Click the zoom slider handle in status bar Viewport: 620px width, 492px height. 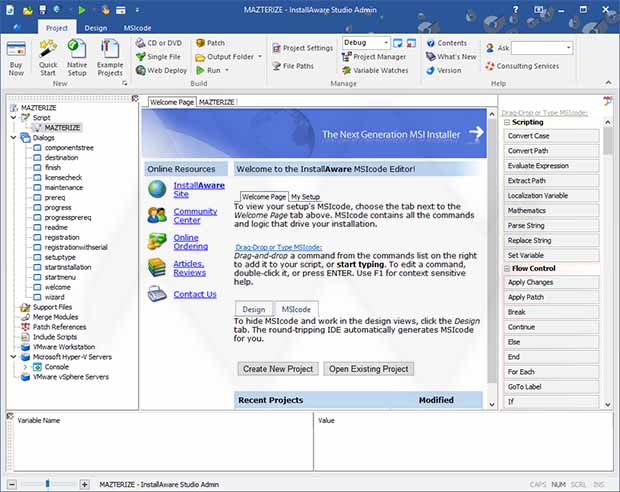click(x=47, y=484)
